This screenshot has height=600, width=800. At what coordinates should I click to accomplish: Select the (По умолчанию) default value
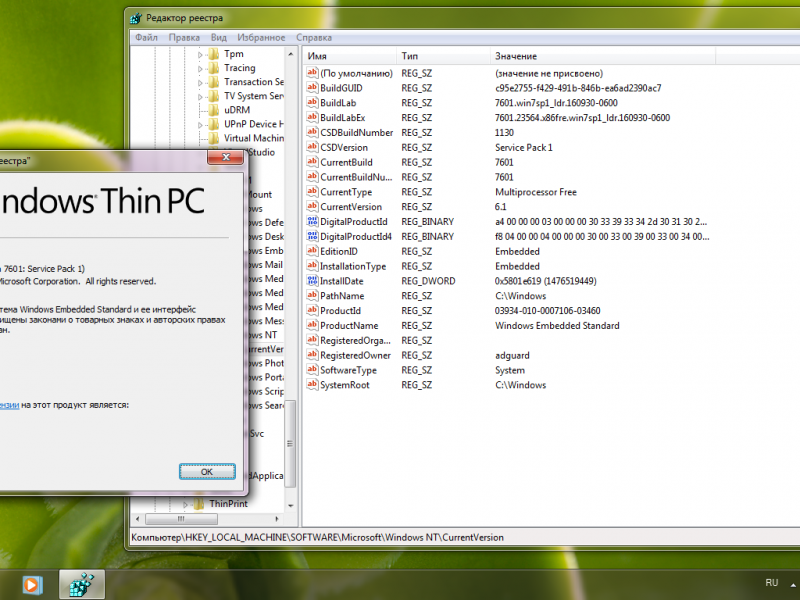[357, 73]
